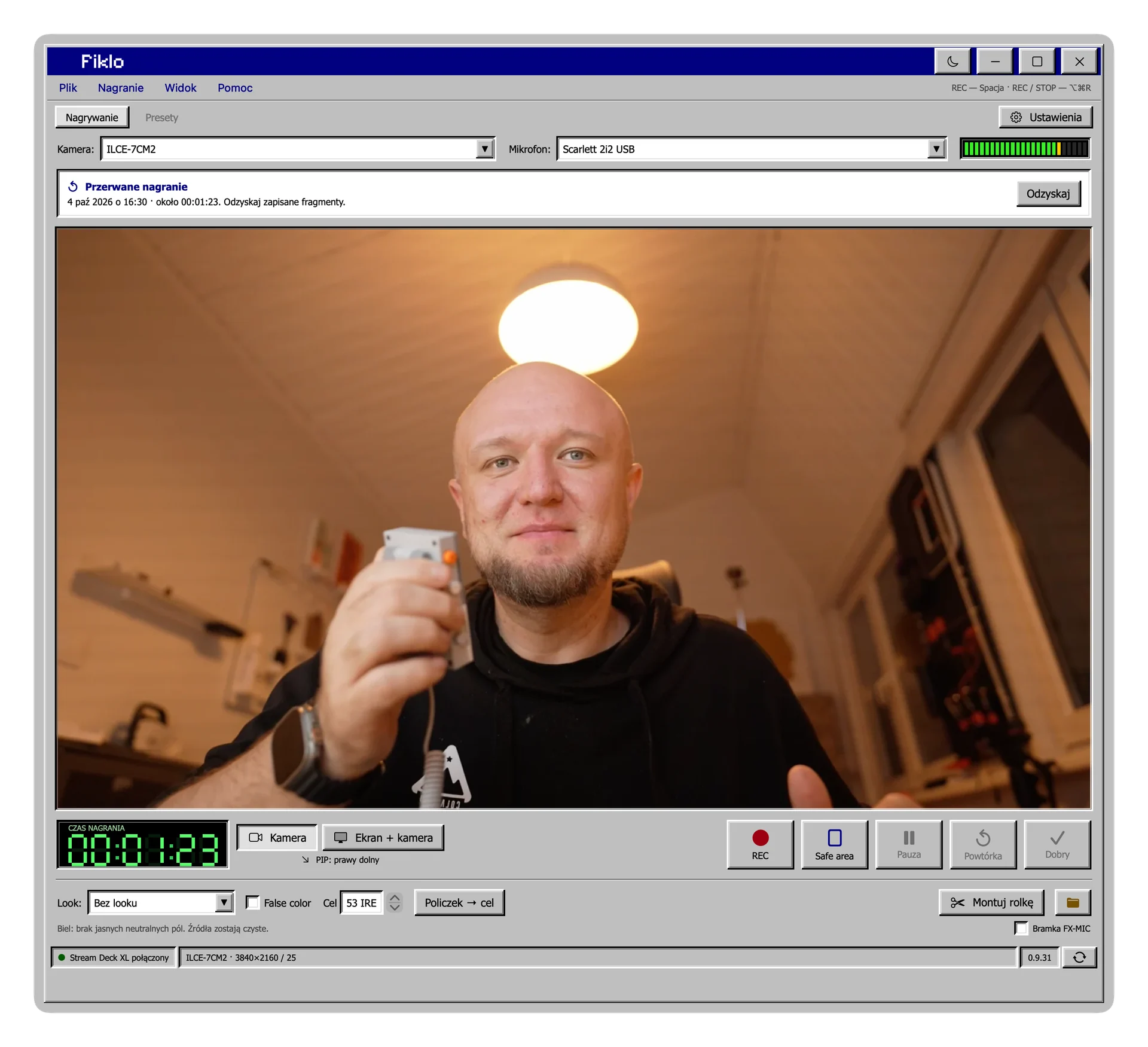Image resolution: width=1148 pixels, height=1047 pixels.
Task: Enable False color checkbox
Action: (252, 902)
